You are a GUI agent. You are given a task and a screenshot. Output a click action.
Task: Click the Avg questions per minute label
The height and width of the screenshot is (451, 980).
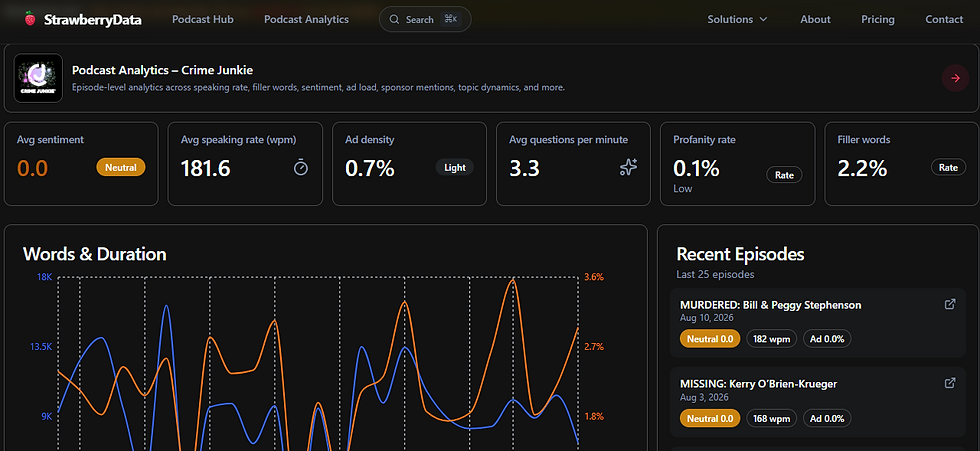point(568,140)
